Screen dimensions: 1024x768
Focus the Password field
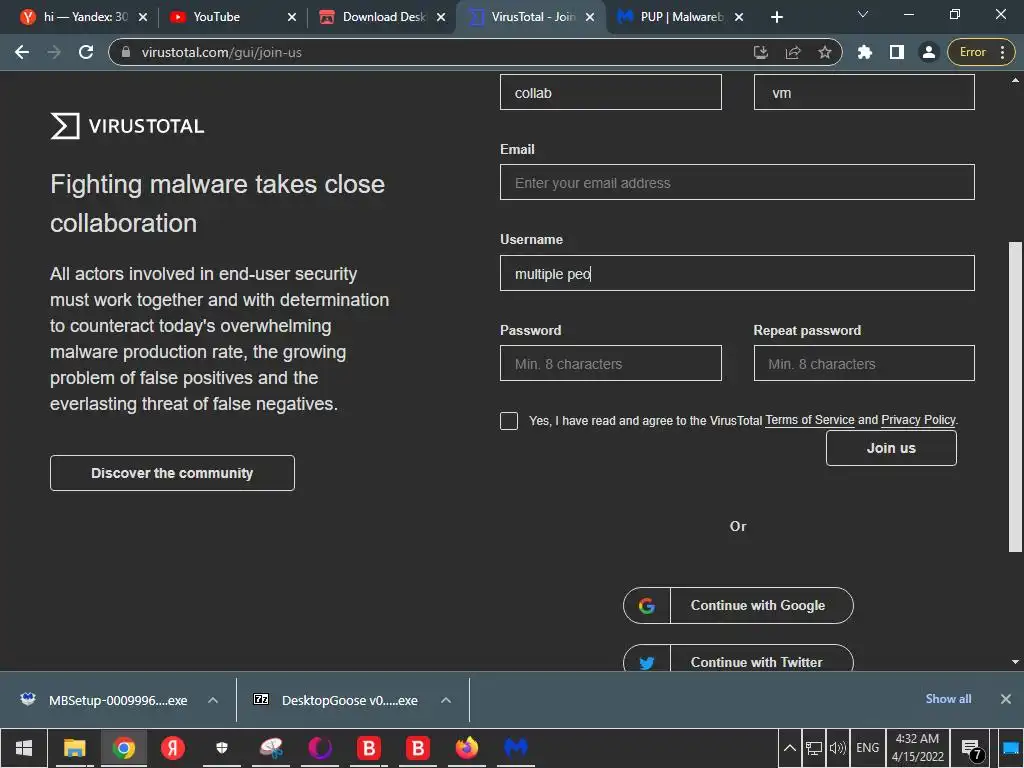(x=611, y=363)
